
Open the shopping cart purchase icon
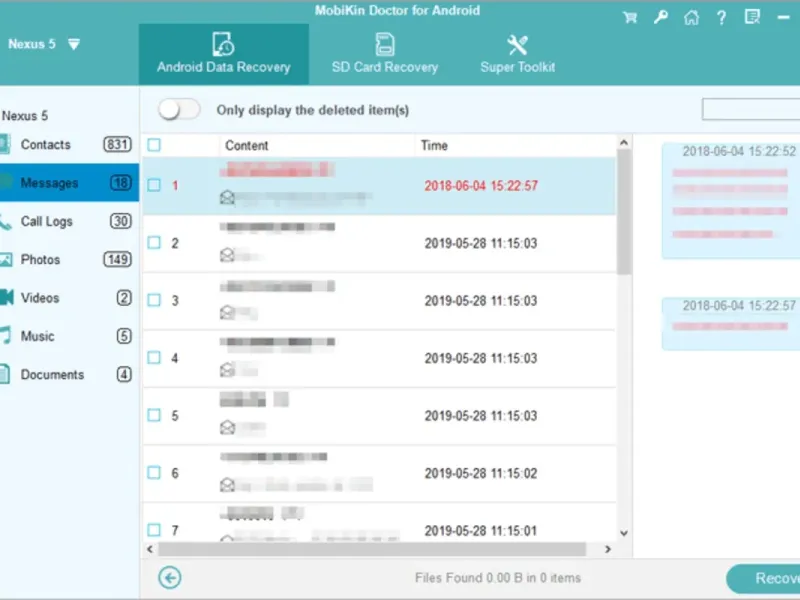(630, 18)
